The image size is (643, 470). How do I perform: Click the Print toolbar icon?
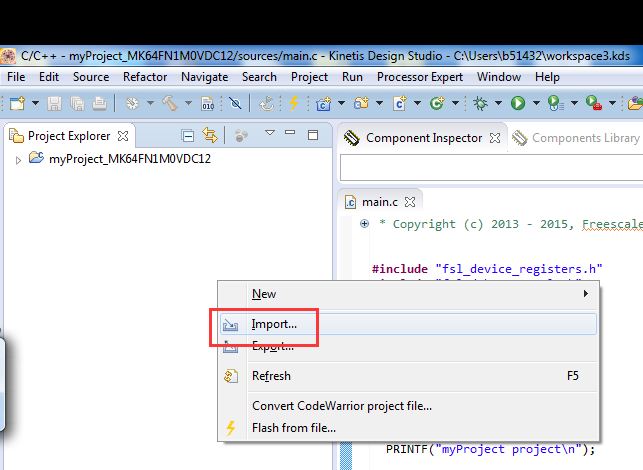click(99, 103)
